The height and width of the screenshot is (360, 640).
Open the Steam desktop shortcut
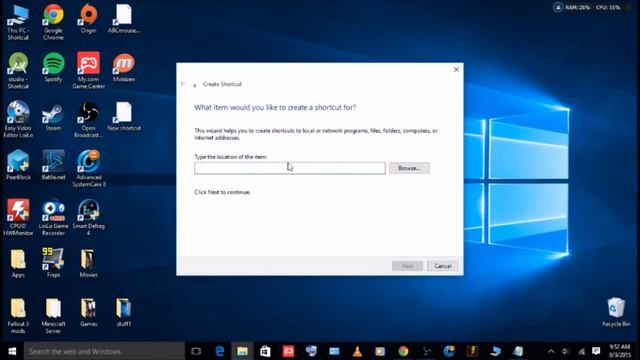point(53,116)
